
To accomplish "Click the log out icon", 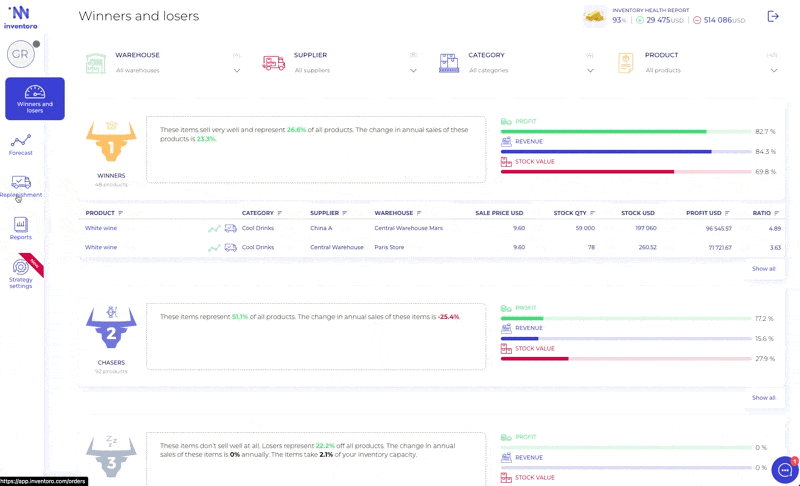I will pos(773,16).
